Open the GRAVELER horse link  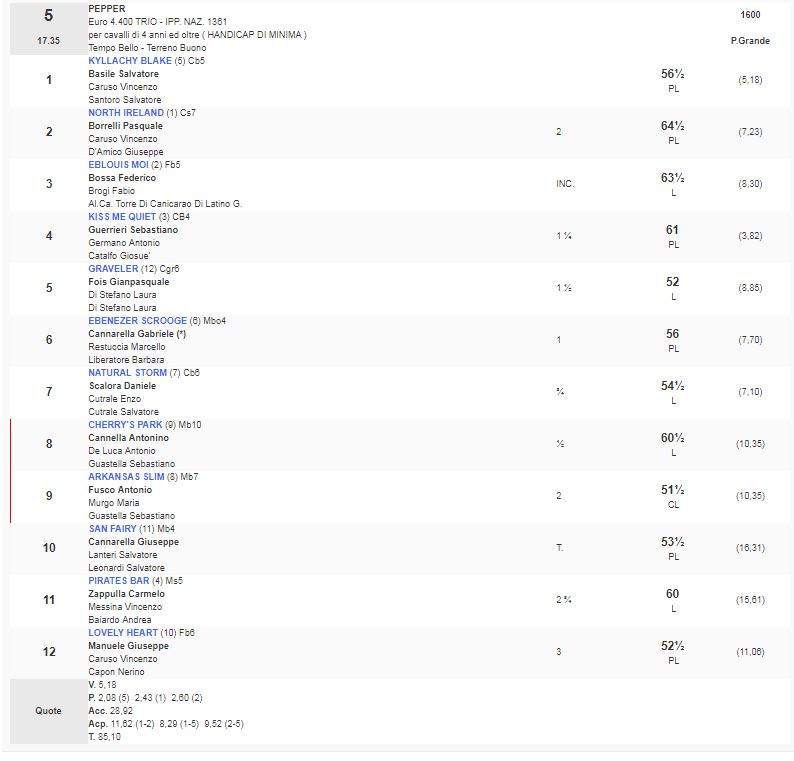[x=113, y=269]
